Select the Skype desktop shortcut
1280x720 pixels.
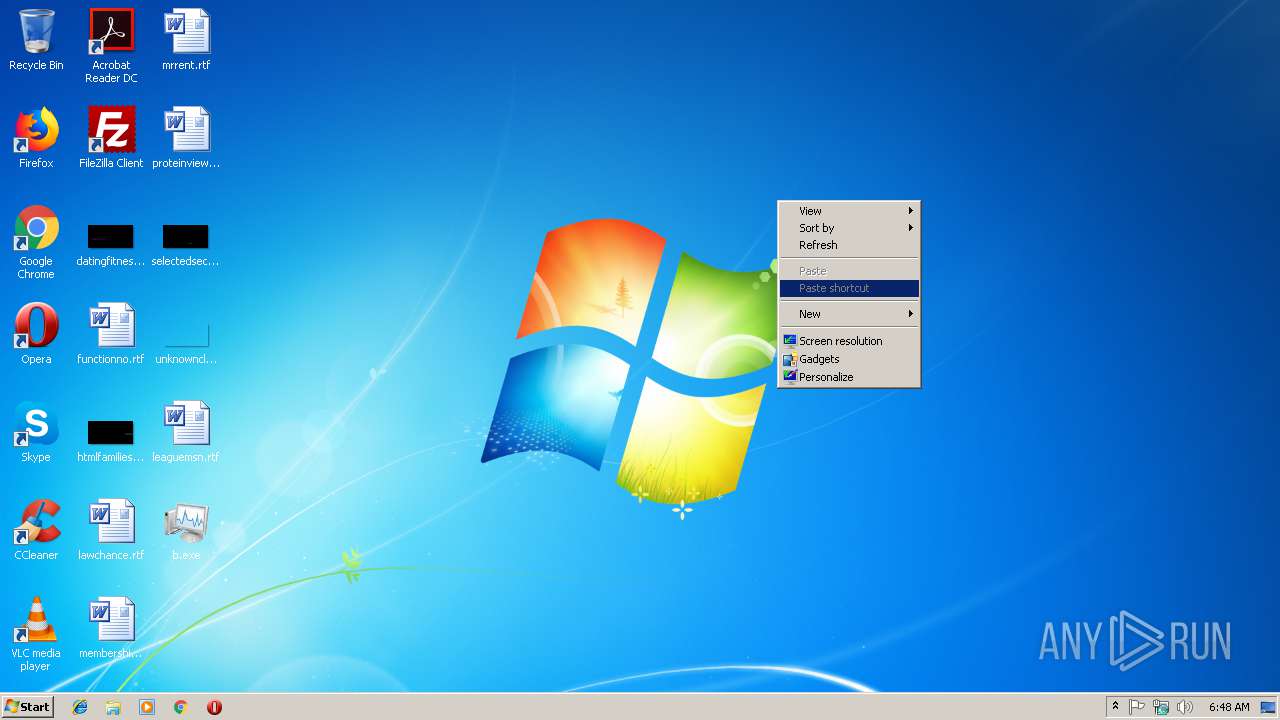click(36, 432)
